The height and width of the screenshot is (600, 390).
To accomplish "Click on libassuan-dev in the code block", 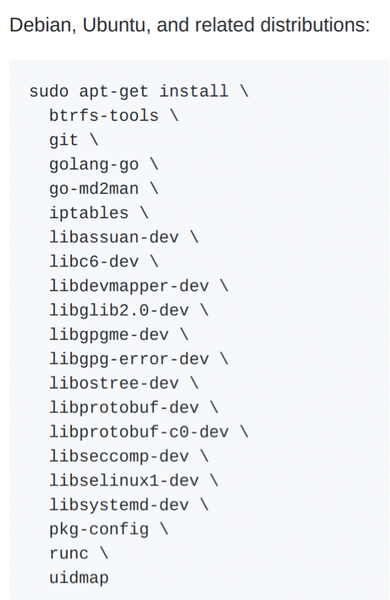I will click(114, 237).
